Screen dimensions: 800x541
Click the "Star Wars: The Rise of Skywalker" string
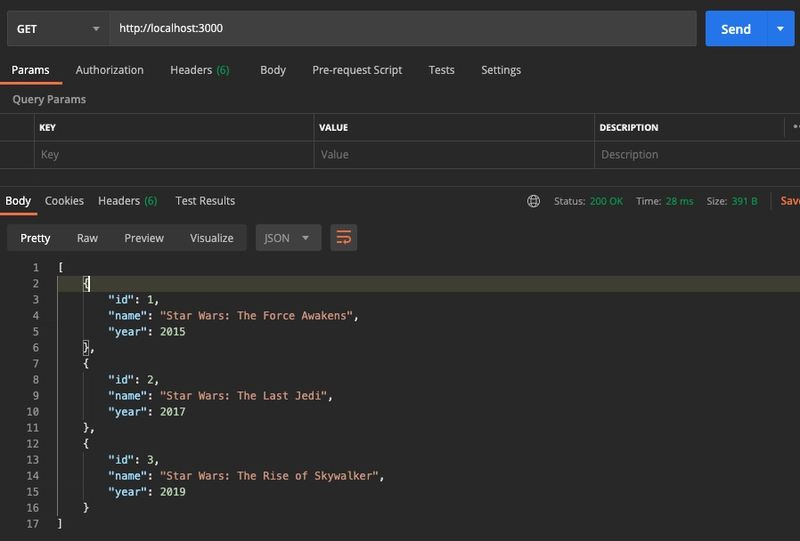[269, 476]
